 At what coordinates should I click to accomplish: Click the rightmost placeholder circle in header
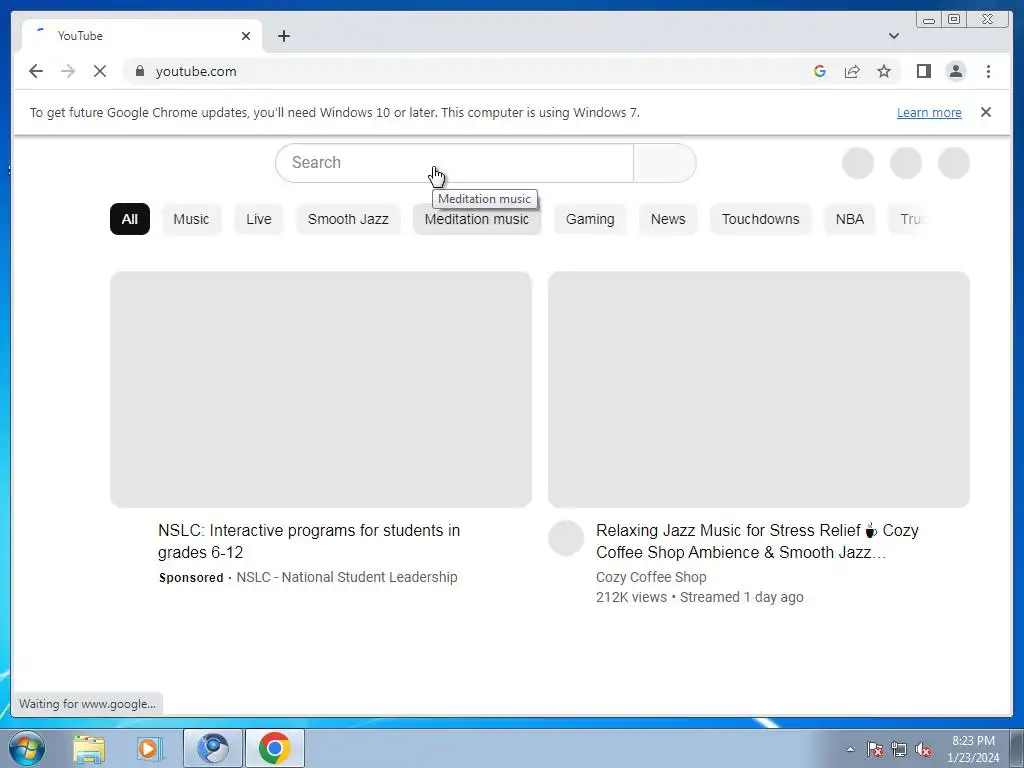pos(953,163)
